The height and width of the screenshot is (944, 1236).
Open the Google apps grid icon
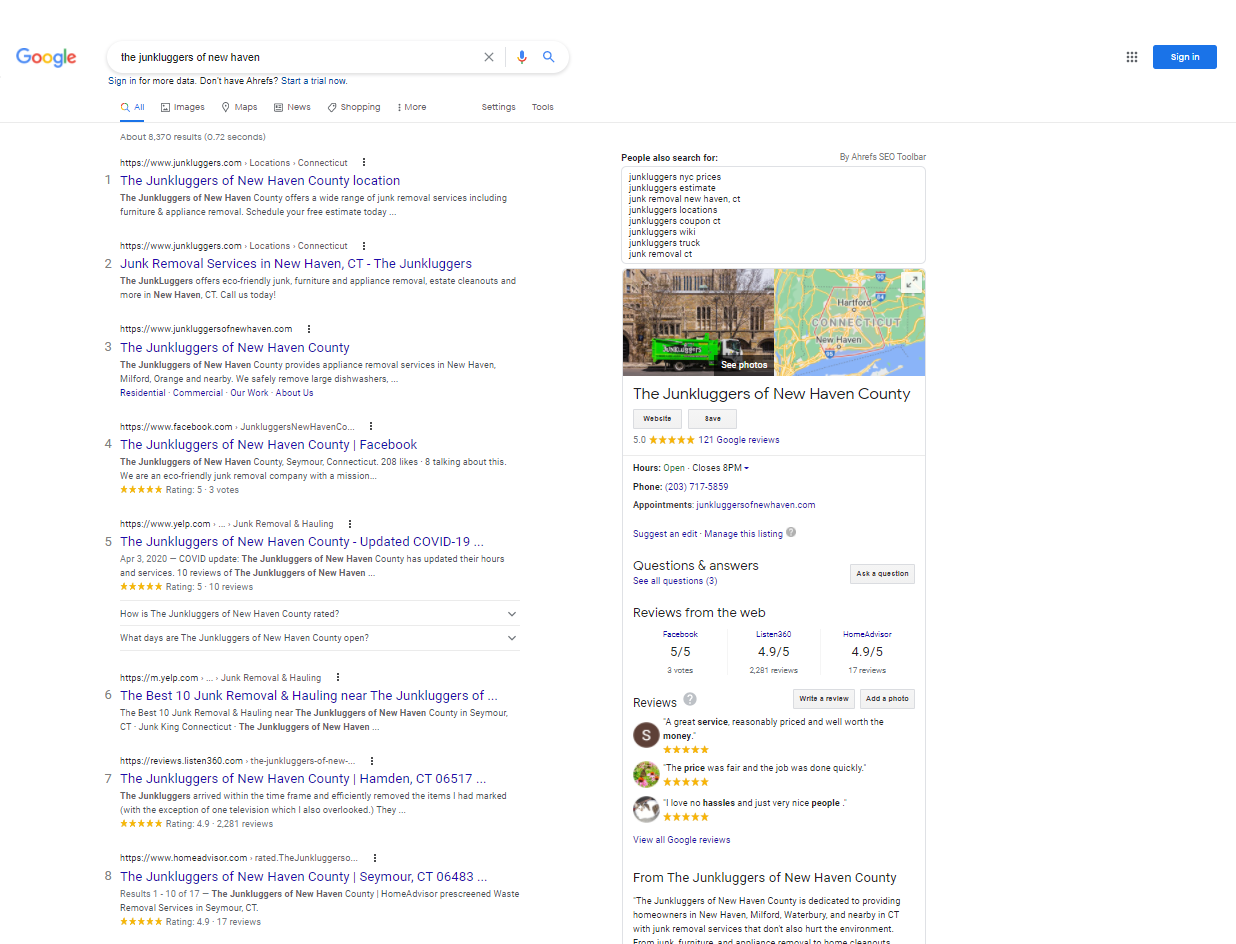tap(1132, 57)
